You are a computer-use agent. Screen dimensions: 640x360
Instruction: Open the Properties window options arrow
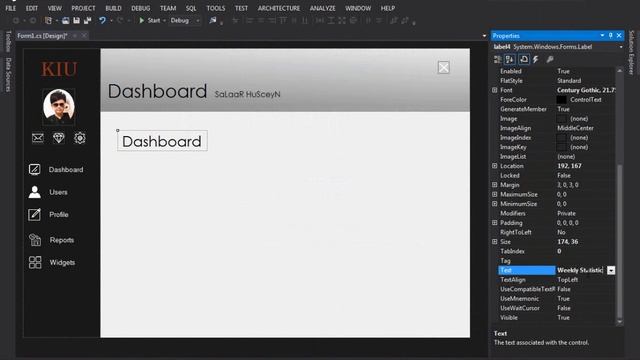[x=602, y=36]
